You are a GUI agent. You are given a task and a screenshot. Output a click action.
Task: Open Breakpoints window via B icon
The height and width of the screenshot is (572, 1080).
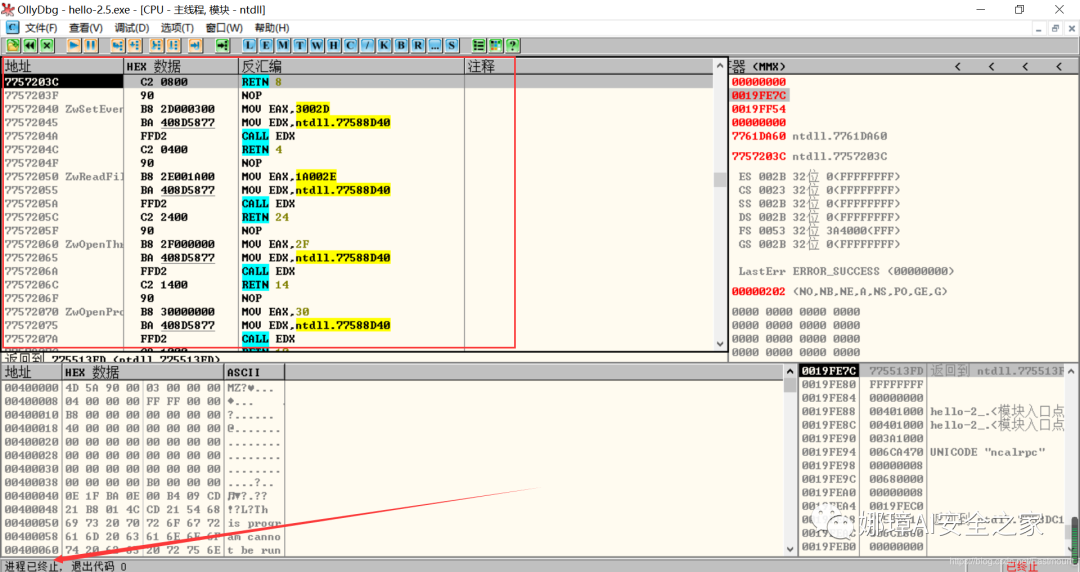[x=401, y=45]
